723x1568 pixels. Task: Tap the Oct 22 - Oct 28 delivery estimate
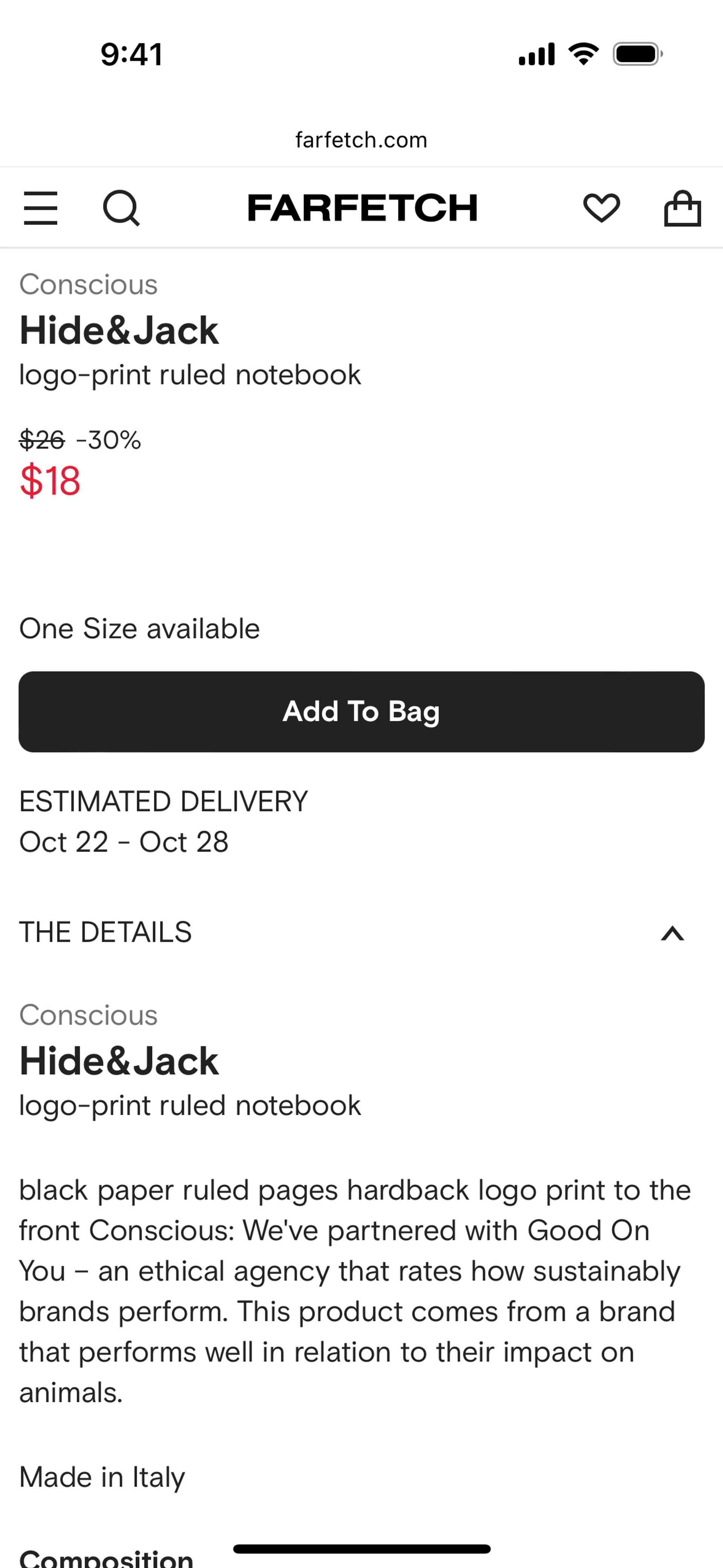coord(124,842)
